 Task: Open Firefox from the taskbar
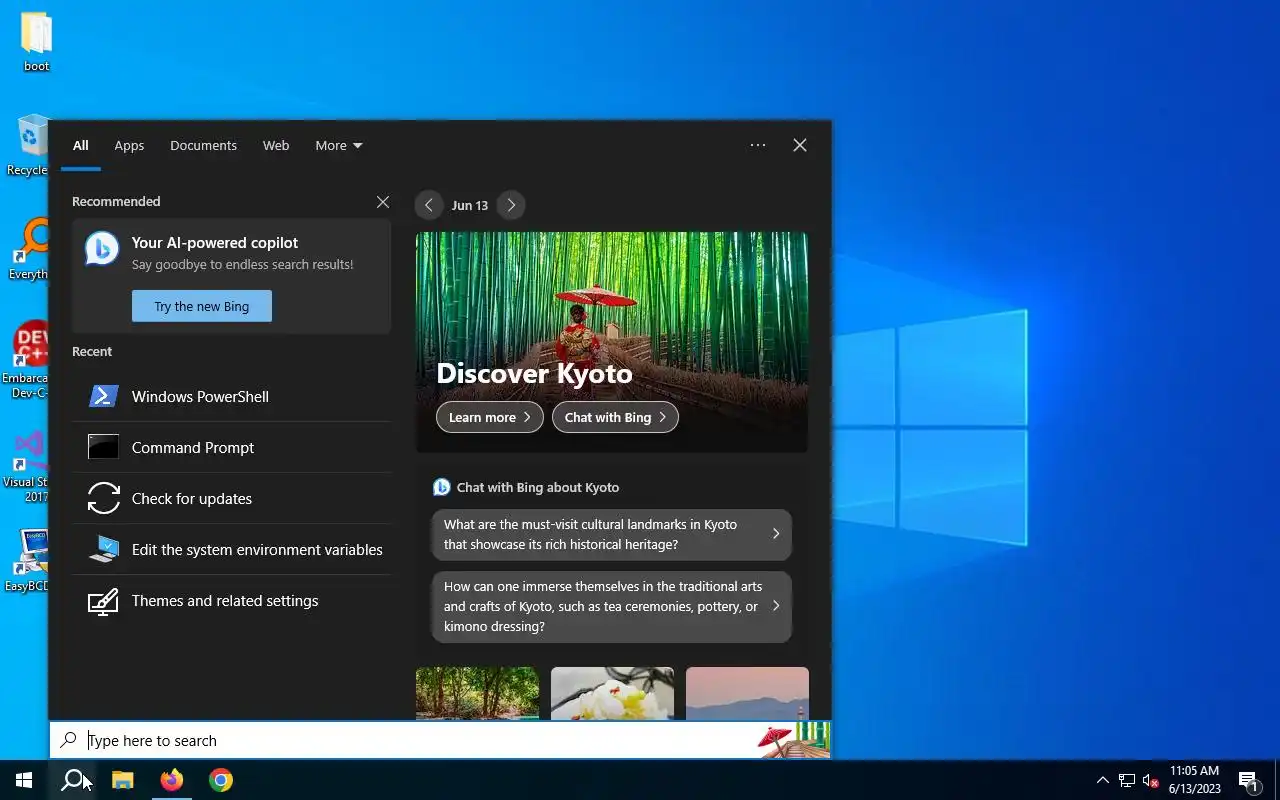tap(172, 780)
